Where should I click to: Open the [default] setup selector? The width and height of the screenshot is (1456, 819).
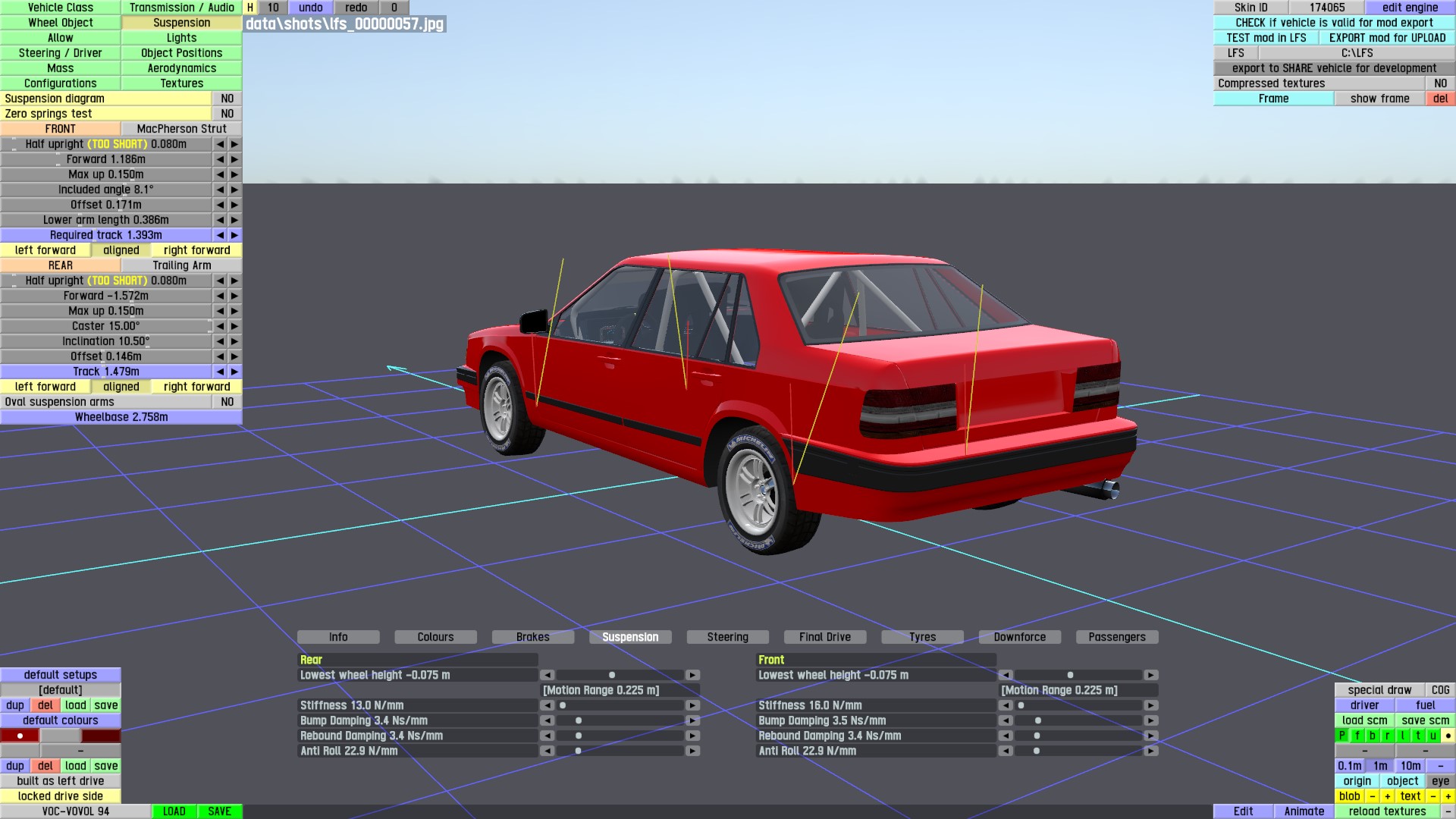[x=60, y=690]
